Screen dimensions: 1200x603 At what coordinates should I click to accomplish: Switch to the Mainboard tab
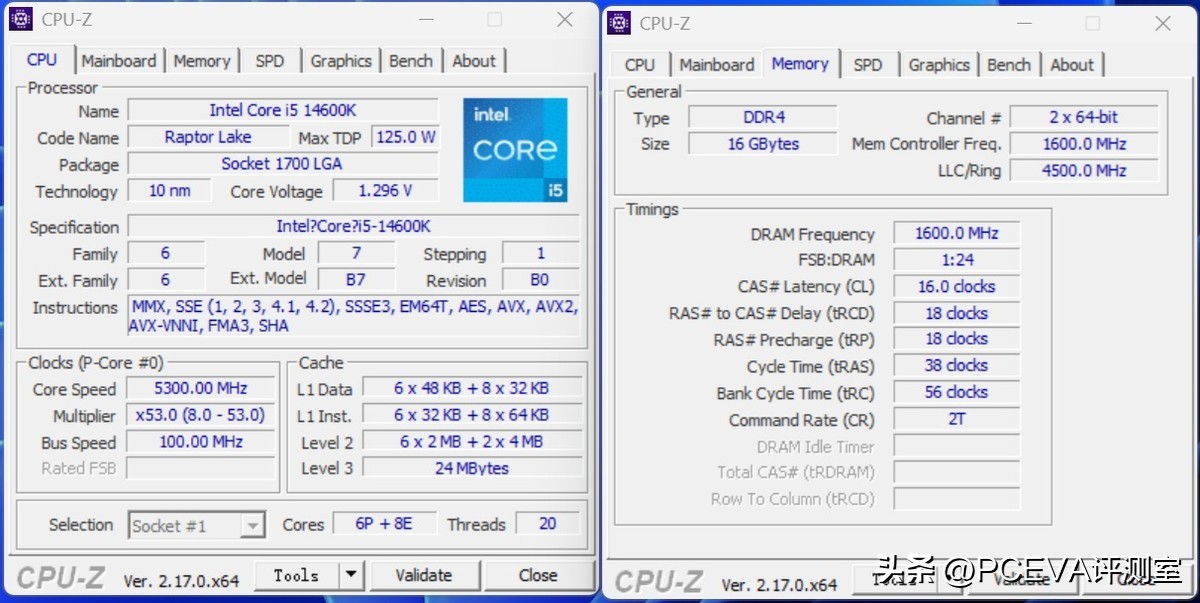(x=119, y=61)
